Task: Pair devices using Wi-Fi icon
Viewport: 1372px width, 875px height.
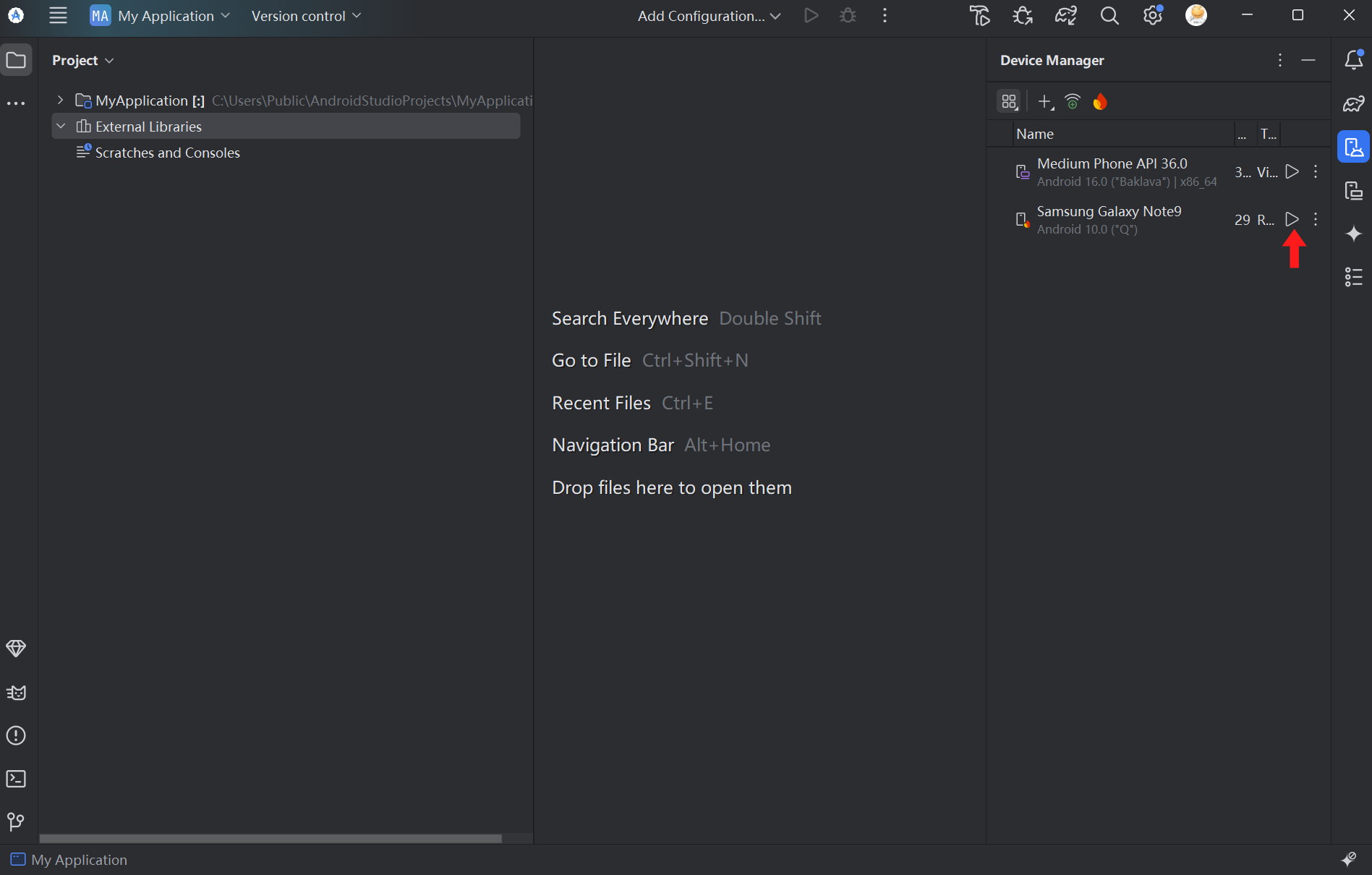Action: 1073,102
